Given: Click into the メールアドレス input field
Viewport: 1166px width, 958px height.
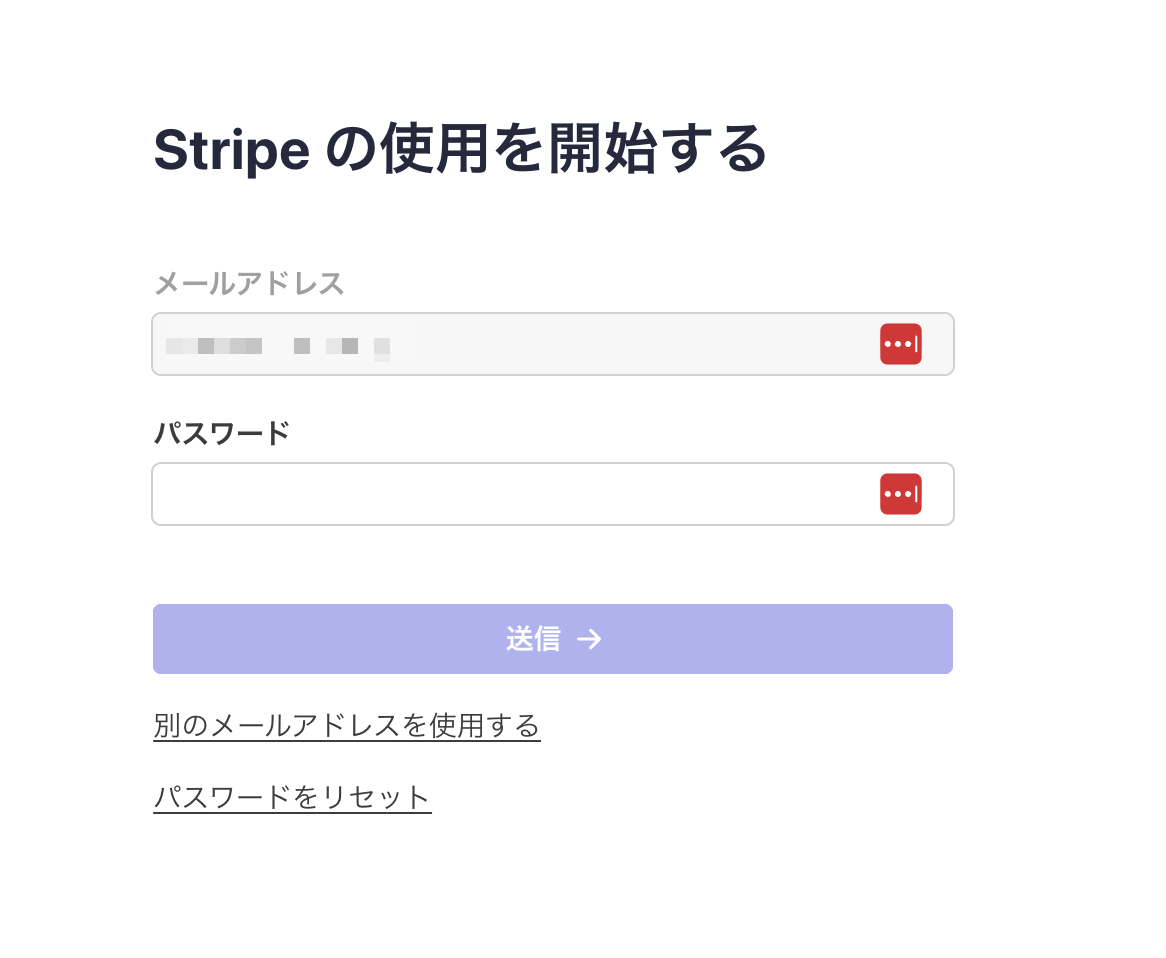Looking at the screenshot, I should [x=600, y=344].
